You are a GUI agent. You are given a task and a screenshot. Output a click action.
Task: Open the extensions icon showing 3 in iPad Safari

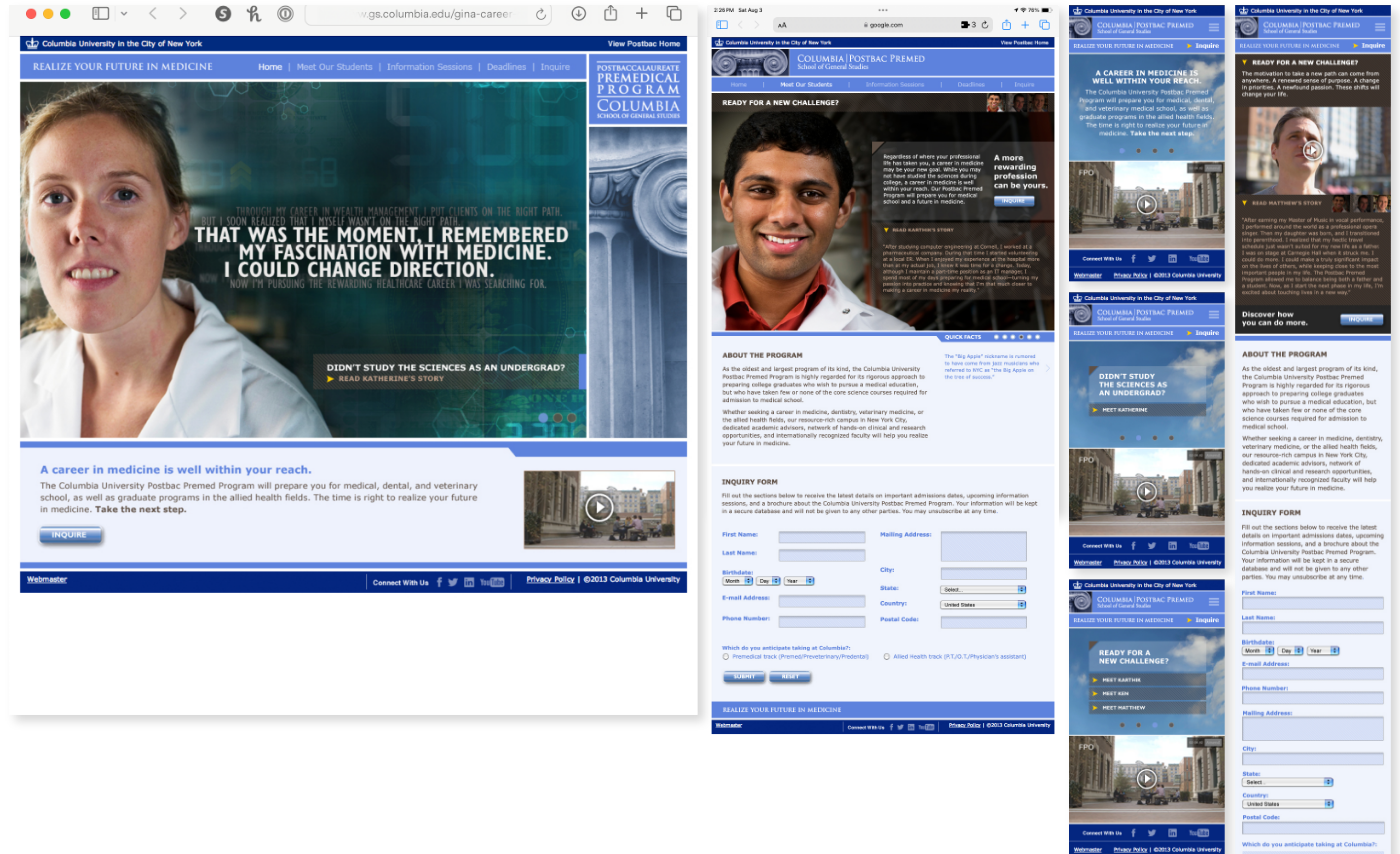coord(968,25)
